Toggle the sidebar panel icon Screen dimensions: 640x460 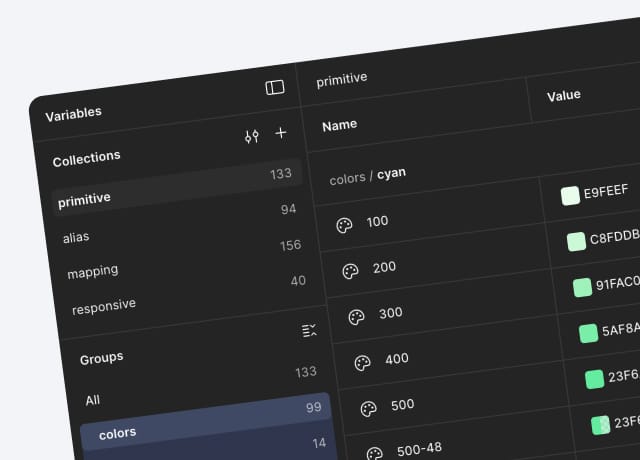275,88
